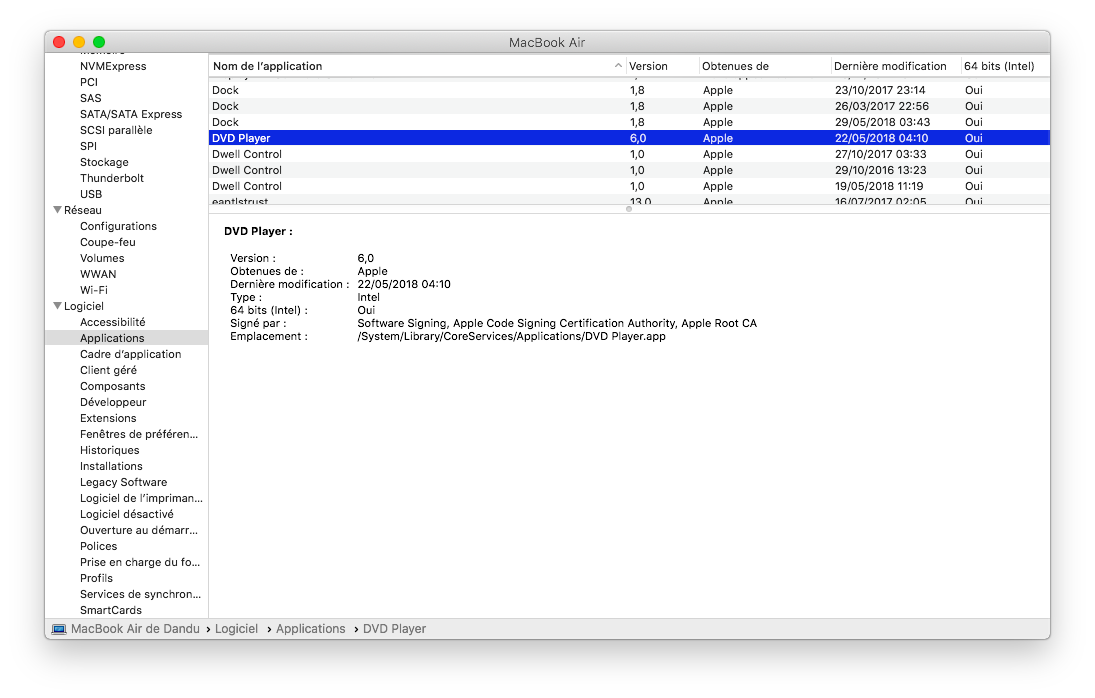The height and width of the screenshot is (698, 1095).
Task: Click the sort arrow in Nom de l'application header
Action: (x=618, y=66)
